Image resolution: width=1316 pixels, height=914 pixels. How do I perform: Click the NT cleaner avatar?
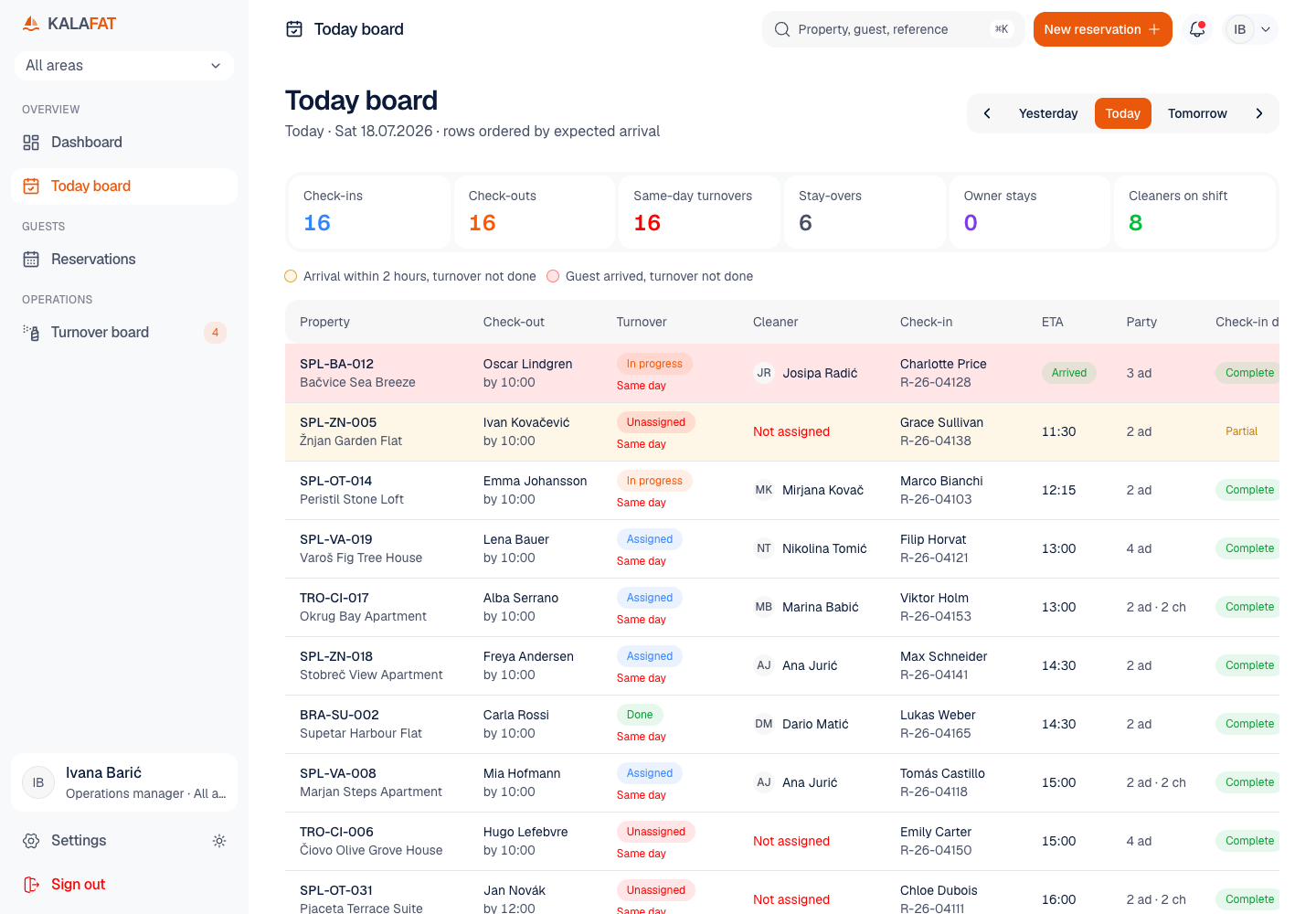click(x=764, y=548)
